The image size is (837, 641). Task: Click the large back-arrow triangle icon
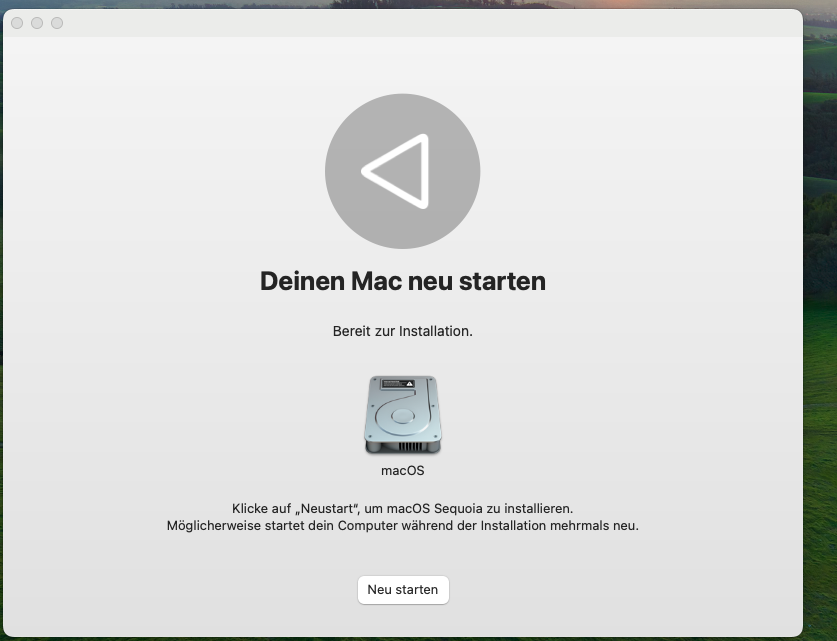coord(398,171)
